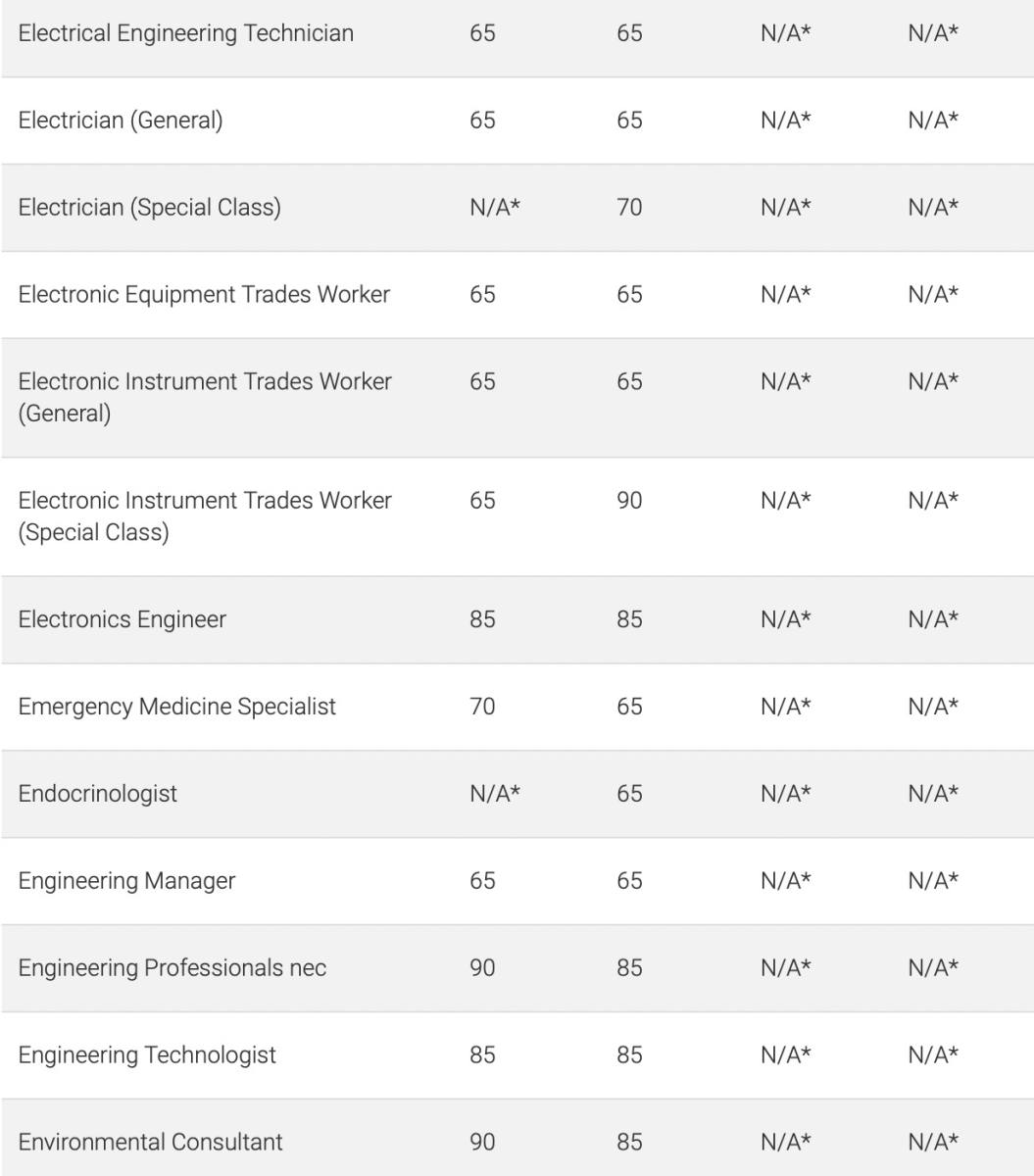Viewport: 1034px width, 1176px height.
Task: Click Electronic Instrument Trades Worker (General) label
Action: [x=205, y=397]
